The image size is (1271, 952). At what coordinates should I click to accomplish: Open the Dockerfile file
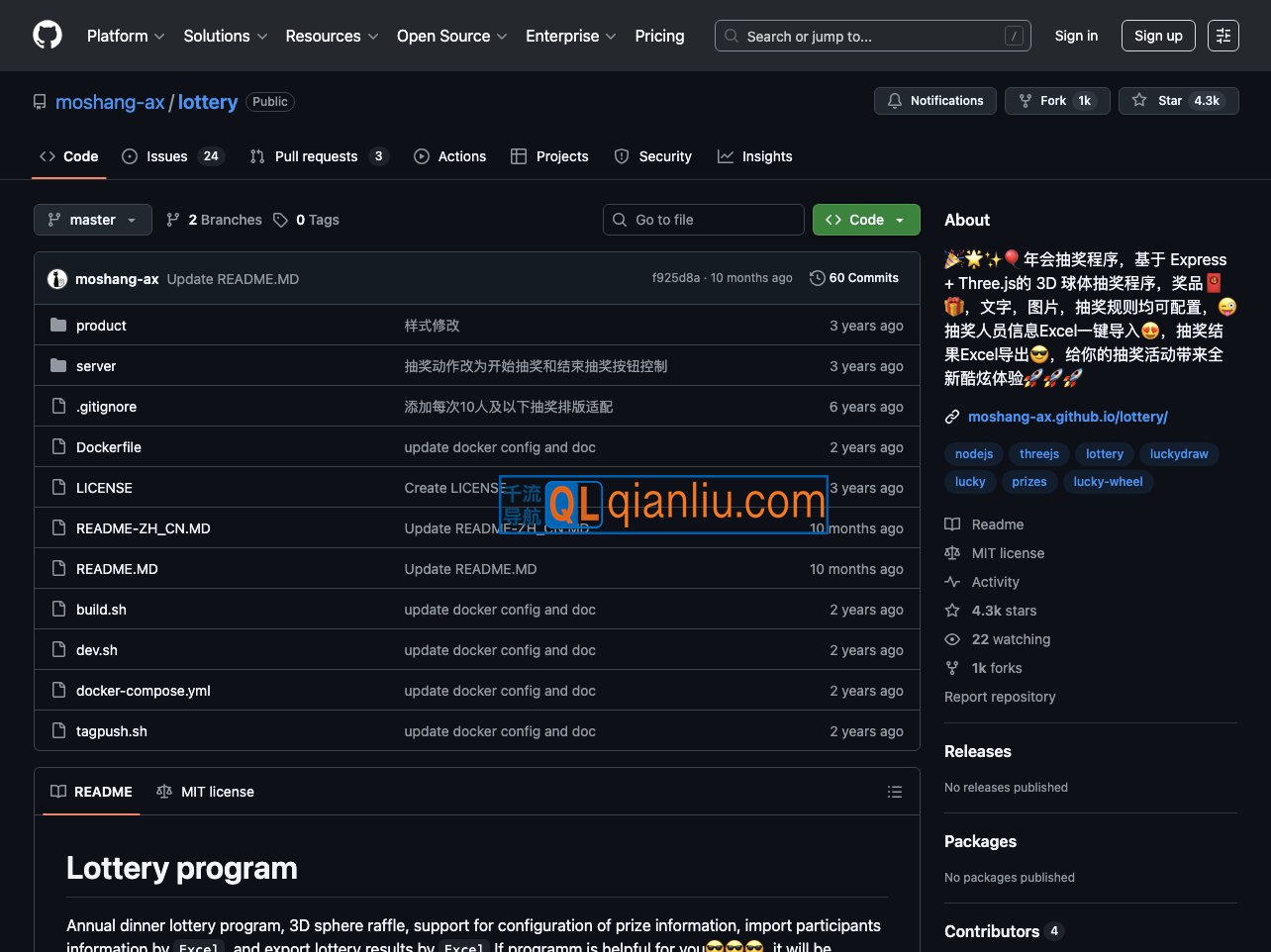(x=109, y=447)
